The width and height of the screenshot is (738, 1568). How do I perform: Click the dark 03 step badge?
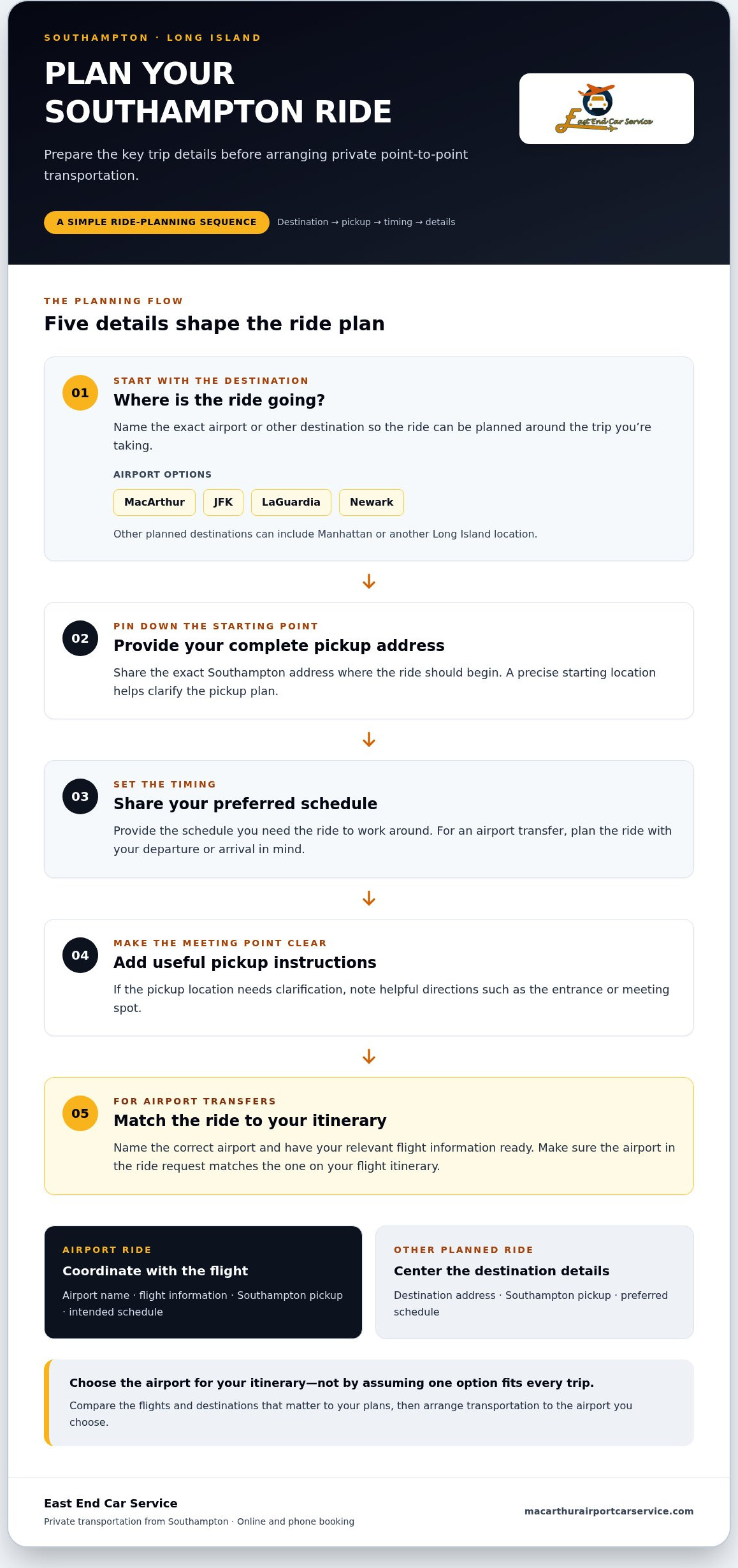pos(80,796)
